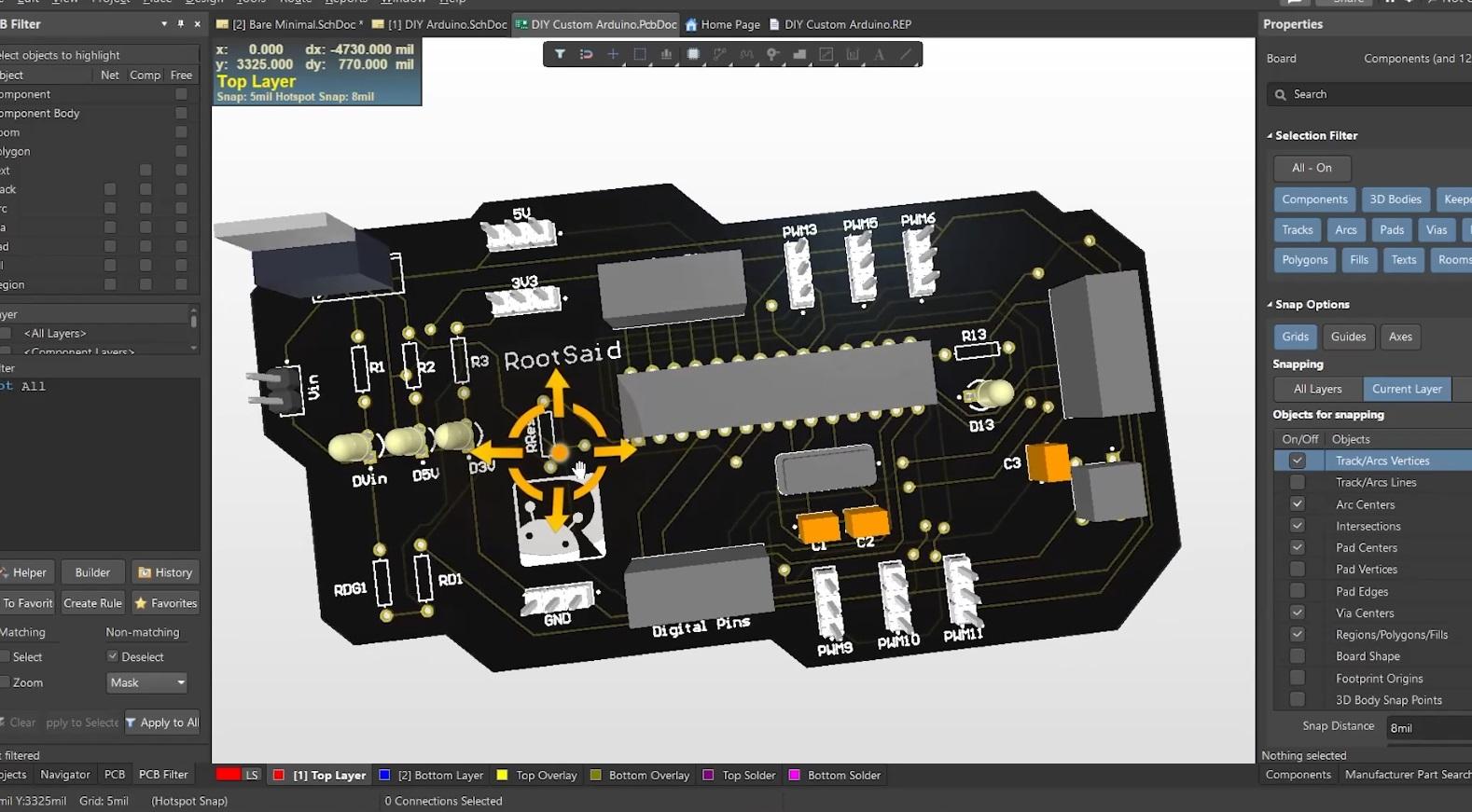
Task: Click the place line tool icon
Action: pos(906,54)
